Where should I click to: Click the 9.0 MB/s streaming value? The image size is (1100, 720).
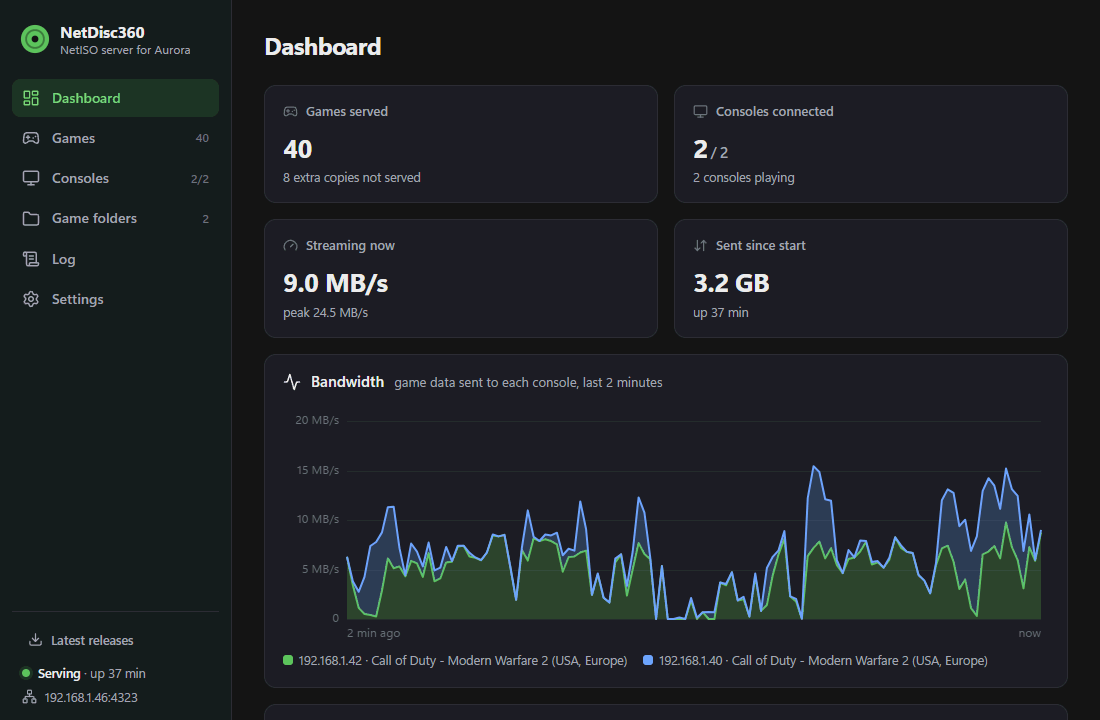[335, 283]
